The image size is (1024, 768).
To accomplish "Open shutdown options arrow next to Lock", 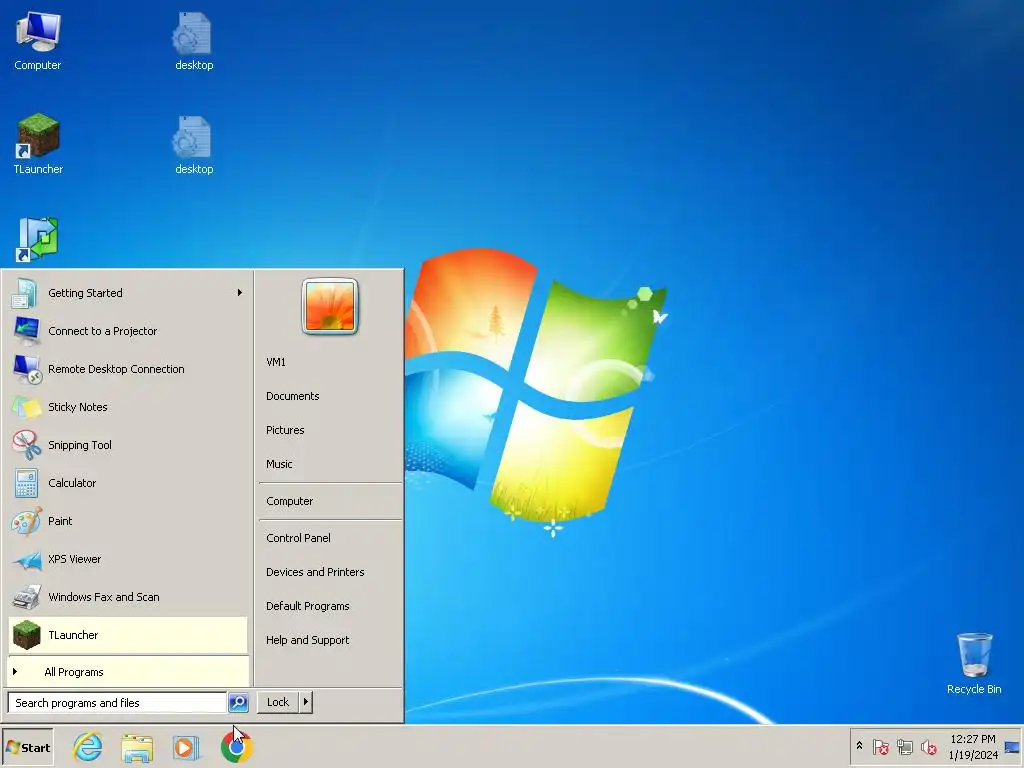I will coord(305,702).
